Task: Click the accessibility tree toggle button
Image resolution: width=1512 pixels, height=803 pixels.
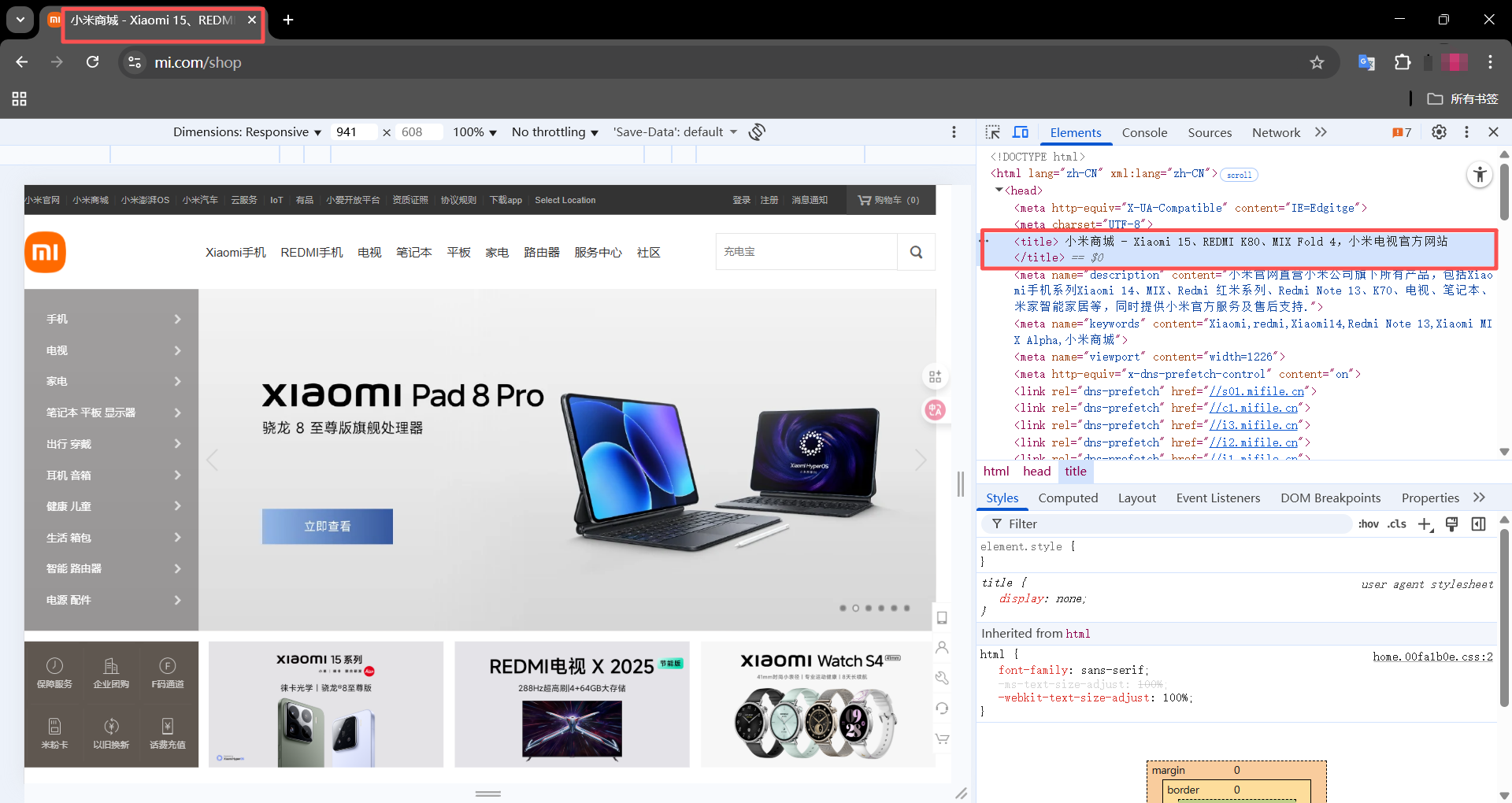Action: coord(1480,175)
